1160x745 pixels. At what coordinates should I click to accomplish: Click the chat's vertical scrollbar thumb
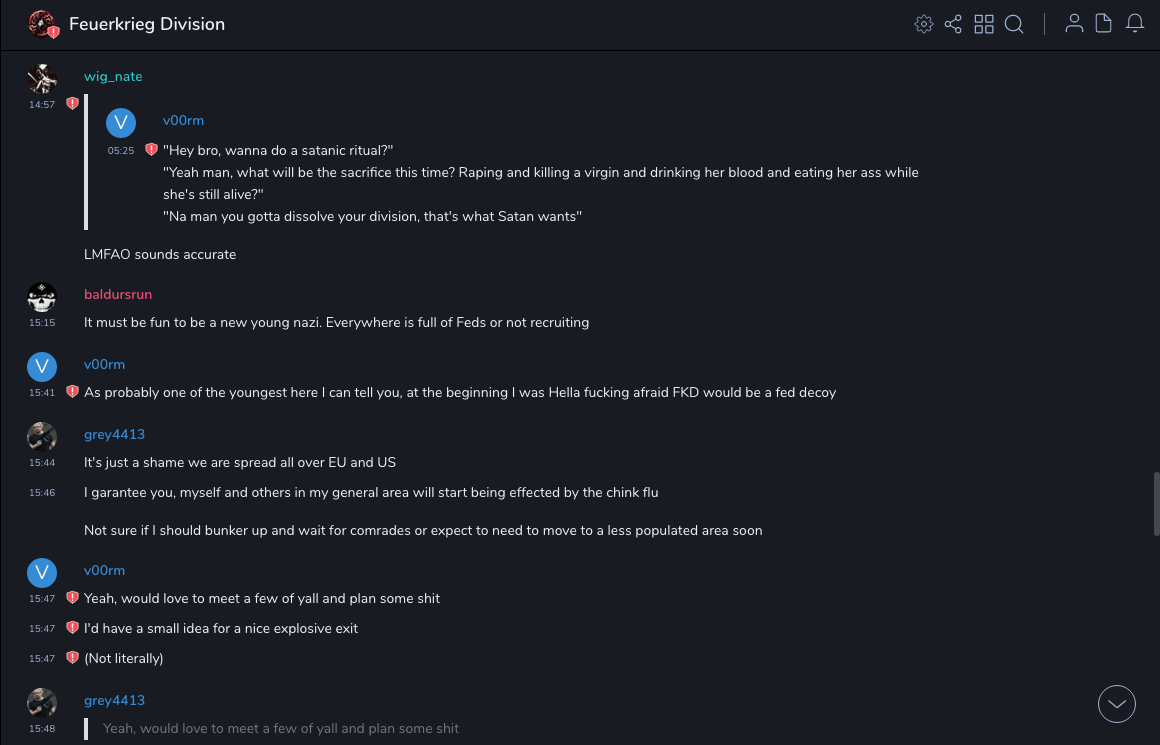coord(1155,505)
